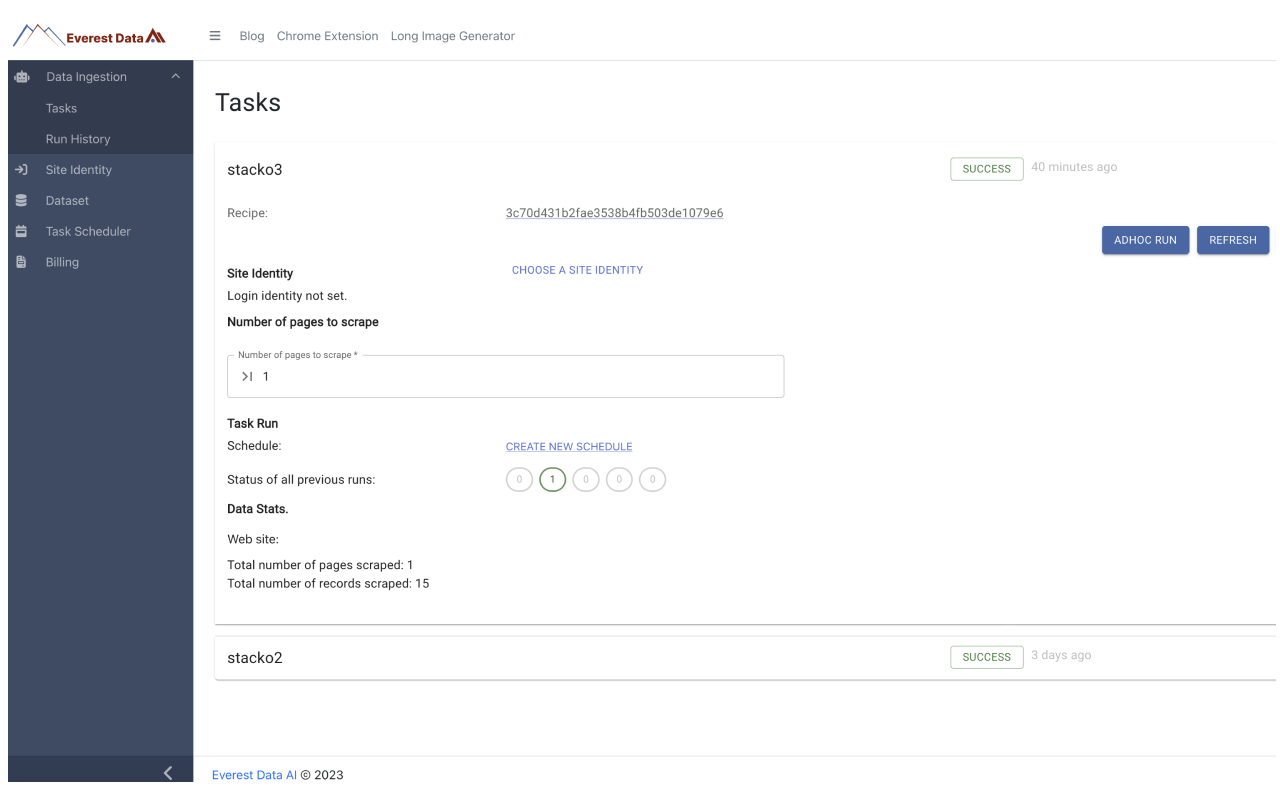The image size is (1280, 800).
Task: Open recipe 3c70d431b2fae3538b4fb503de1079e6
Action: tap(614, 213)
